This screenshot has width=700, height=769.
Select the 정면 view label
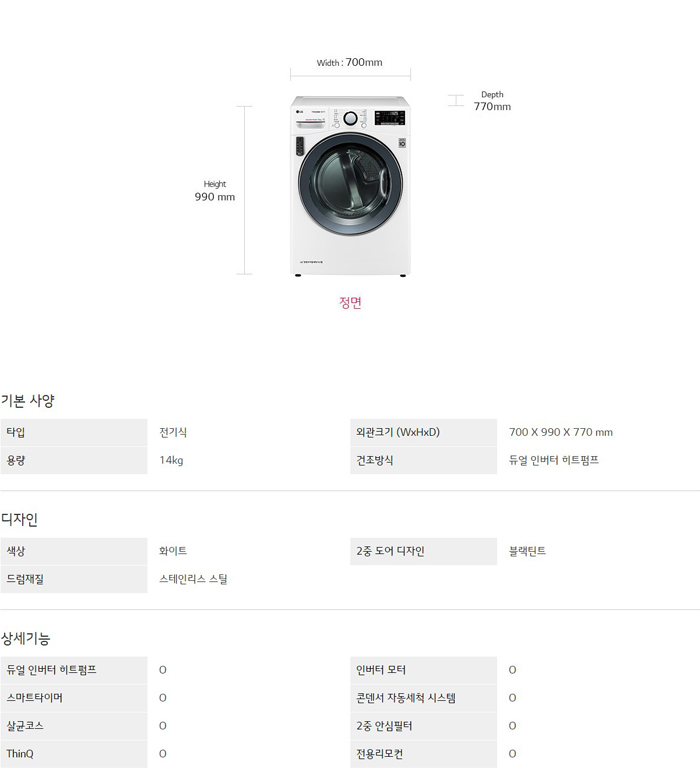coord(350,302)
